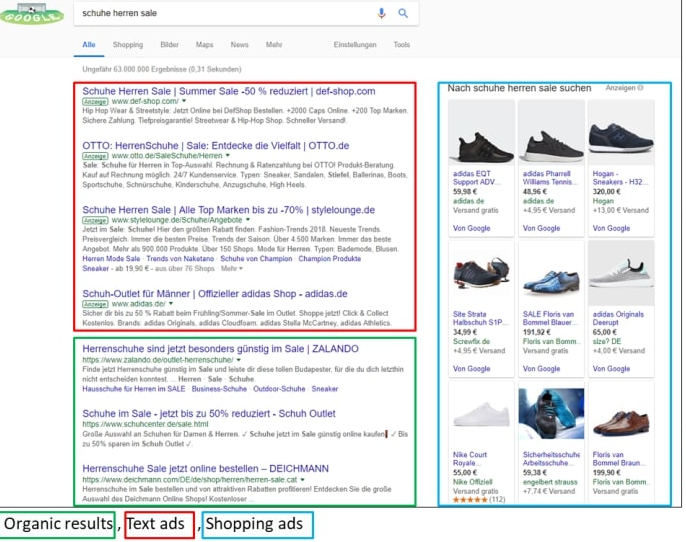Click the microphone voice search icon
Image resolution: width=686 pixels, height=542 pixels.
tap(381, 14)
